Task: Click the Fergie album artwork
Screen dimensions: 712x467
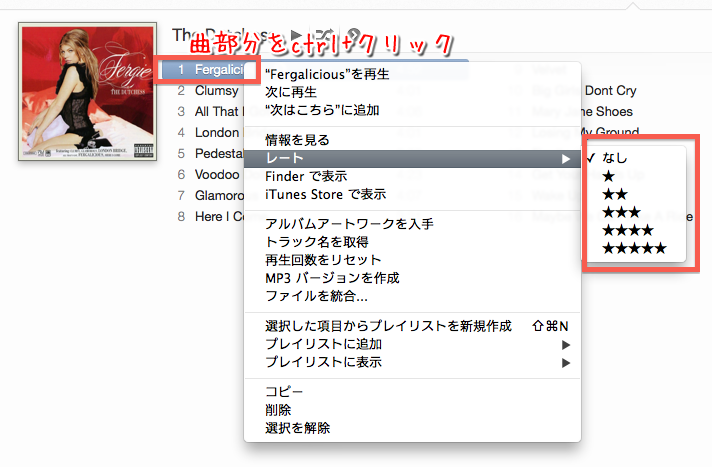Action: tap(88, 91)
